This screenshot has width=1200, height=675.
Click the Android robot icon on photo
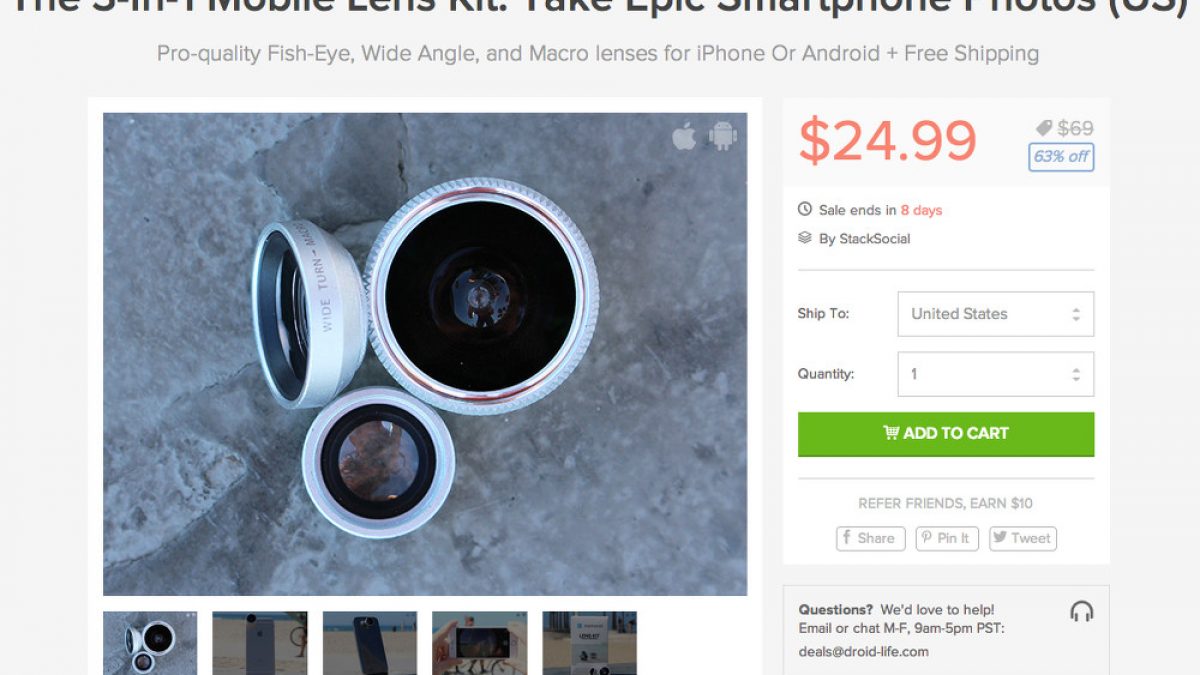(723, 136)
